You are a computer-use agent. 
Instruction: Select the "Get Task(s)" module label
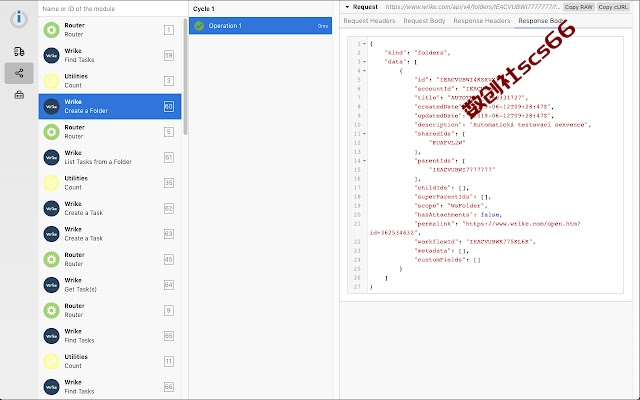[x=80, y=289]
